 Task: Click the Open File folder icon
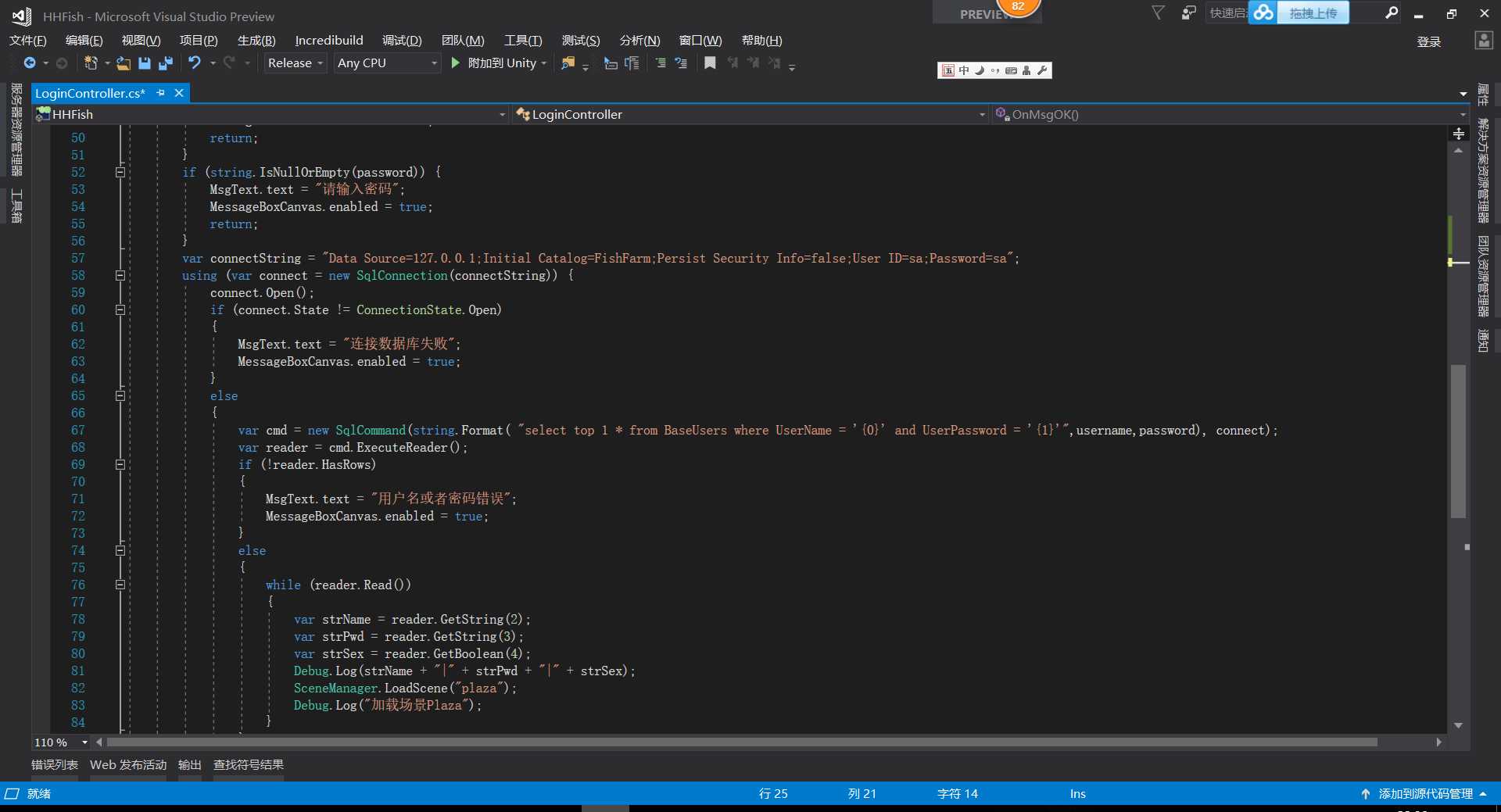coord(124,63)
